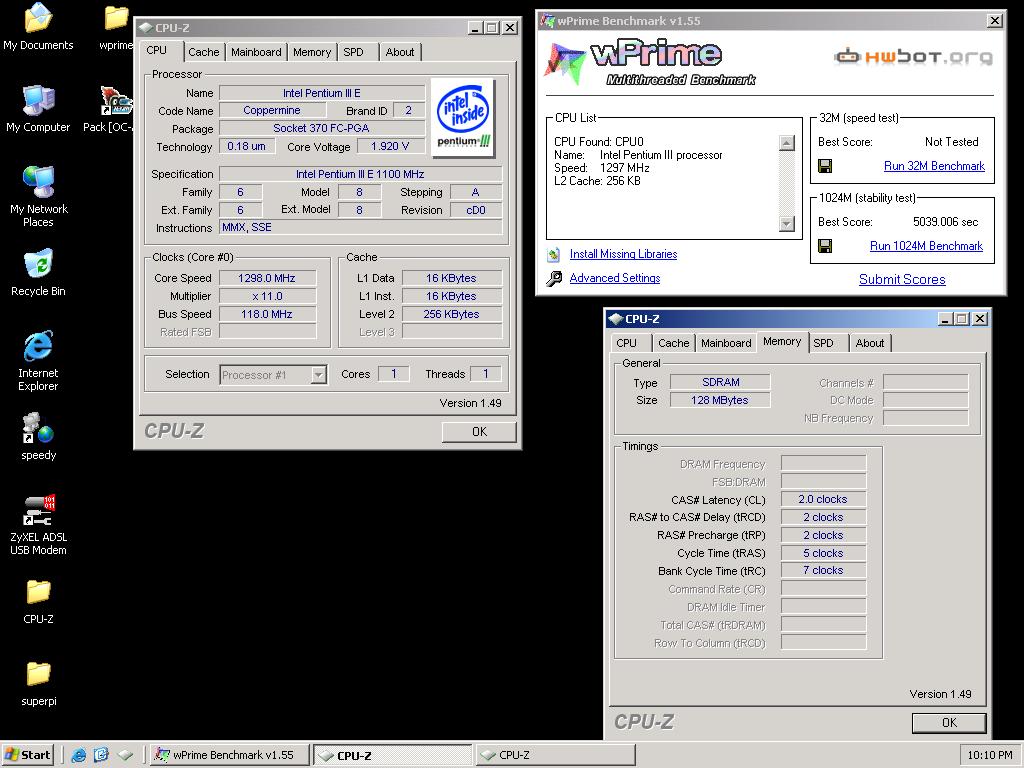Click the second quick launch browser icon
The height and width of the screenshot is (768, 1024).
pos(101,755)
